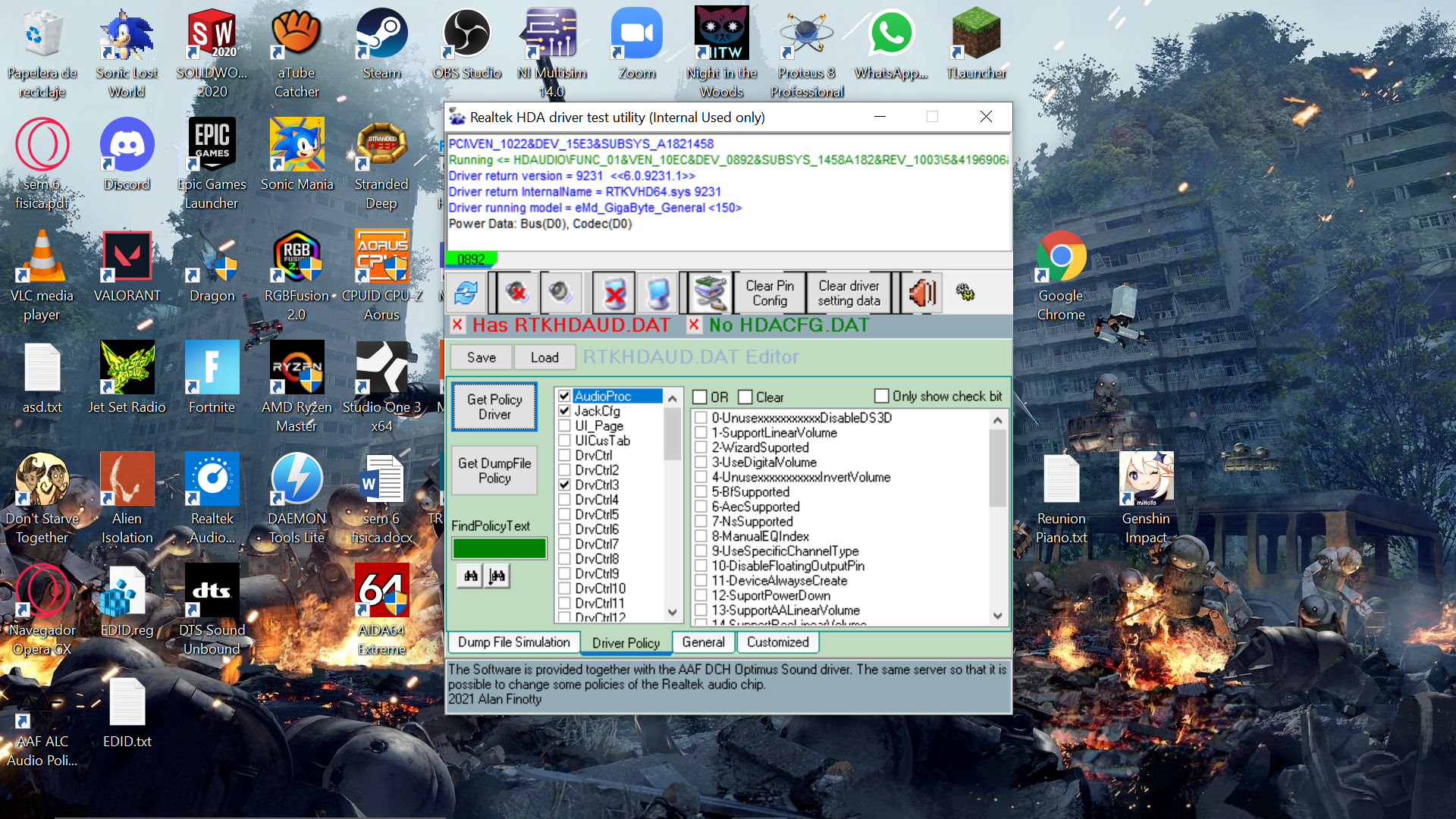Click 'Power Data: Bus(D0), Codec(D0)' log line
Image resolution: width=1456 pixels, height=819 pixels.
(x=540, y=224)
